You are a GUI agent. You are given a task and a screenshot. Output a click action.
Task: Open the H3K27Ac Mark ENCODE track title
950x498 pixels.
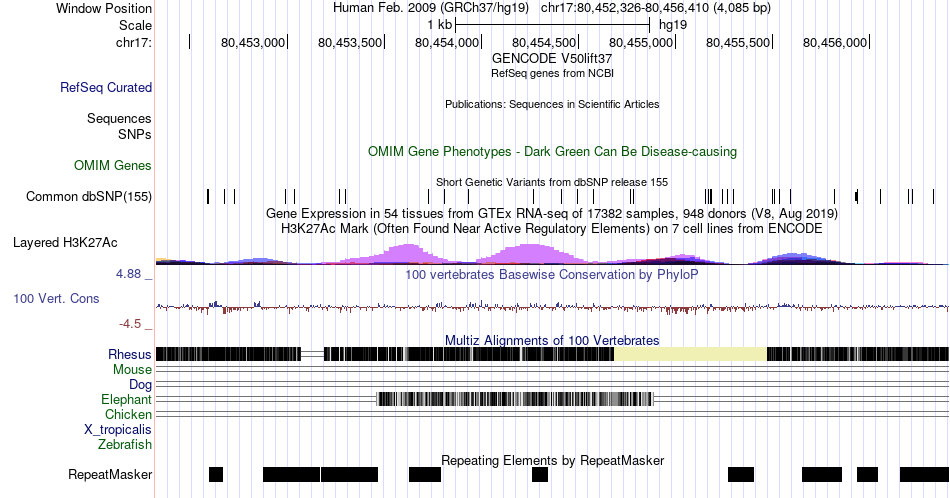point(552,228)
